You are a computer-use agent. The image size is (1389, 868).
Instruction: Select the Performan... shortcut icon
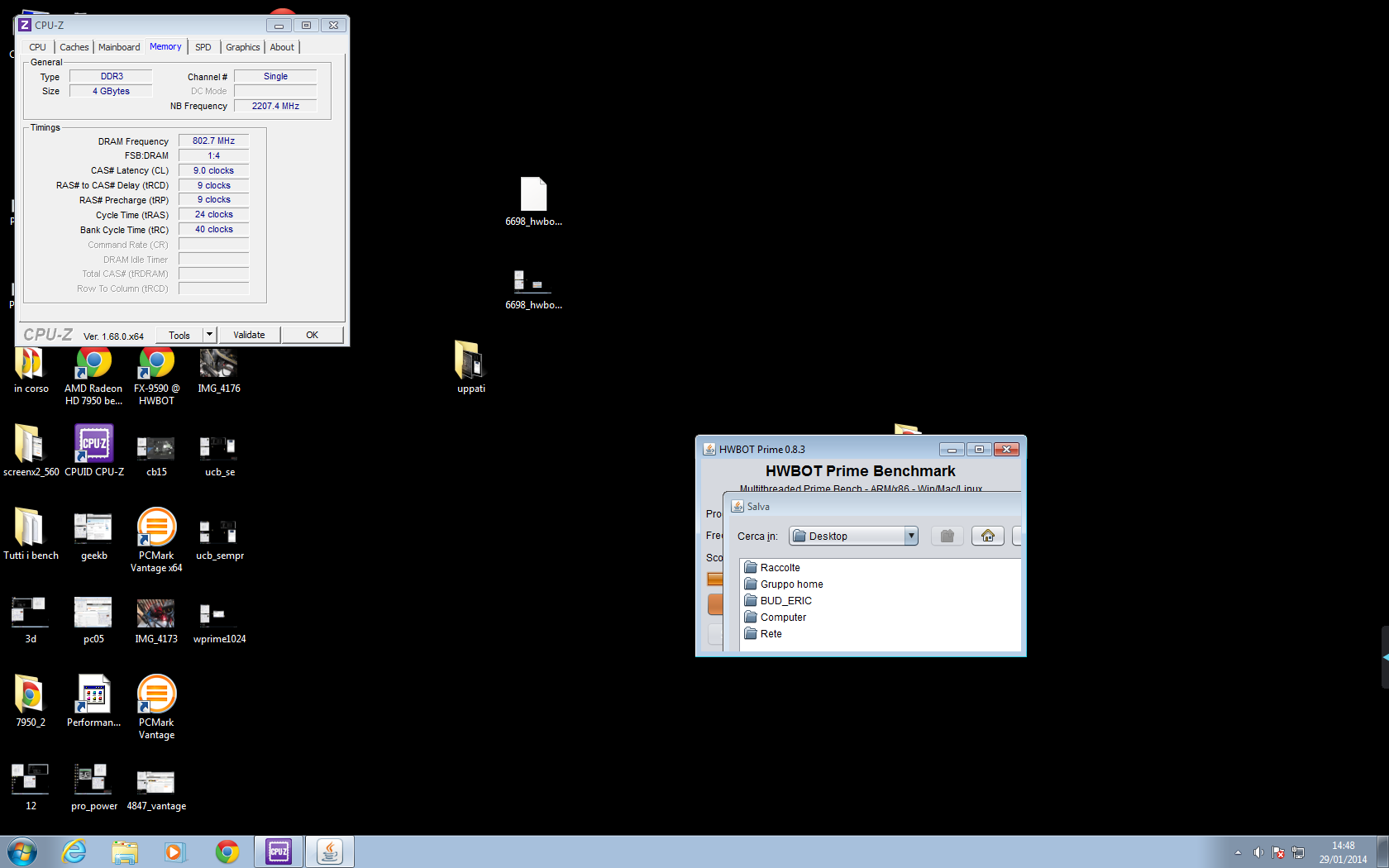[x=93, y=700]
